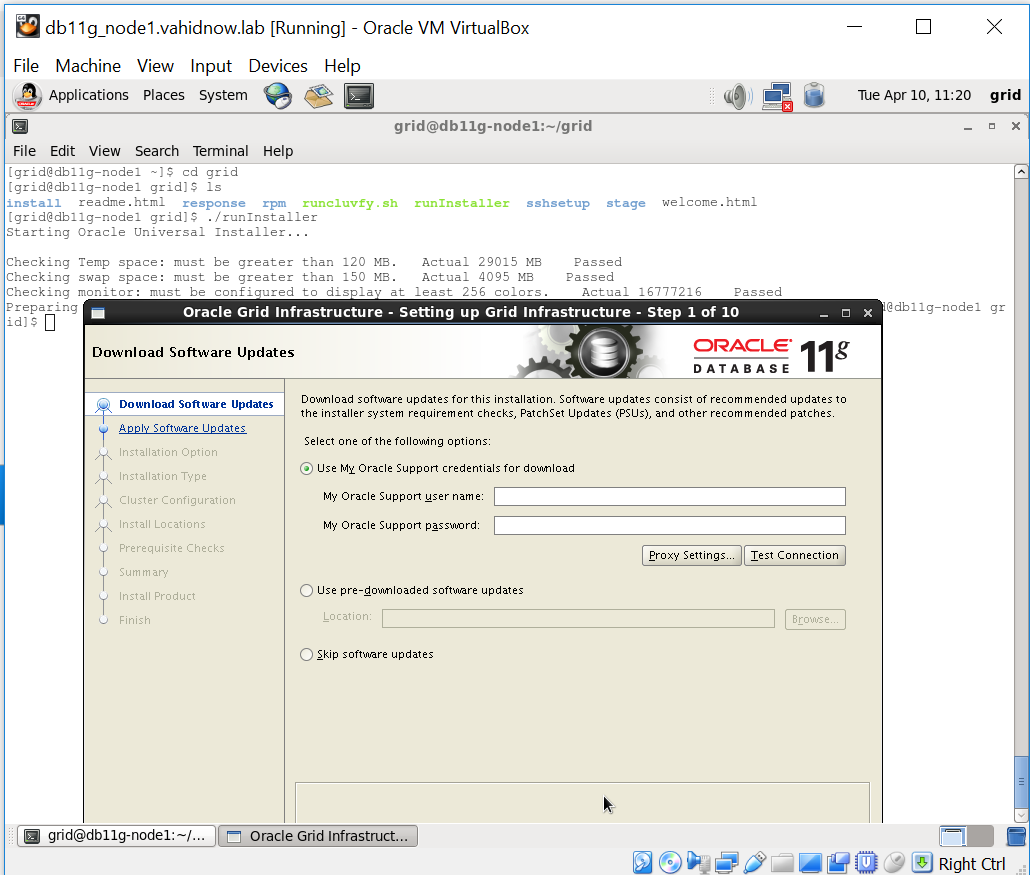The height and width of the screenshot is (875, 1030).
Task: Click the blue battery-like applet in the GNOME panel
Action: point(814,95)
